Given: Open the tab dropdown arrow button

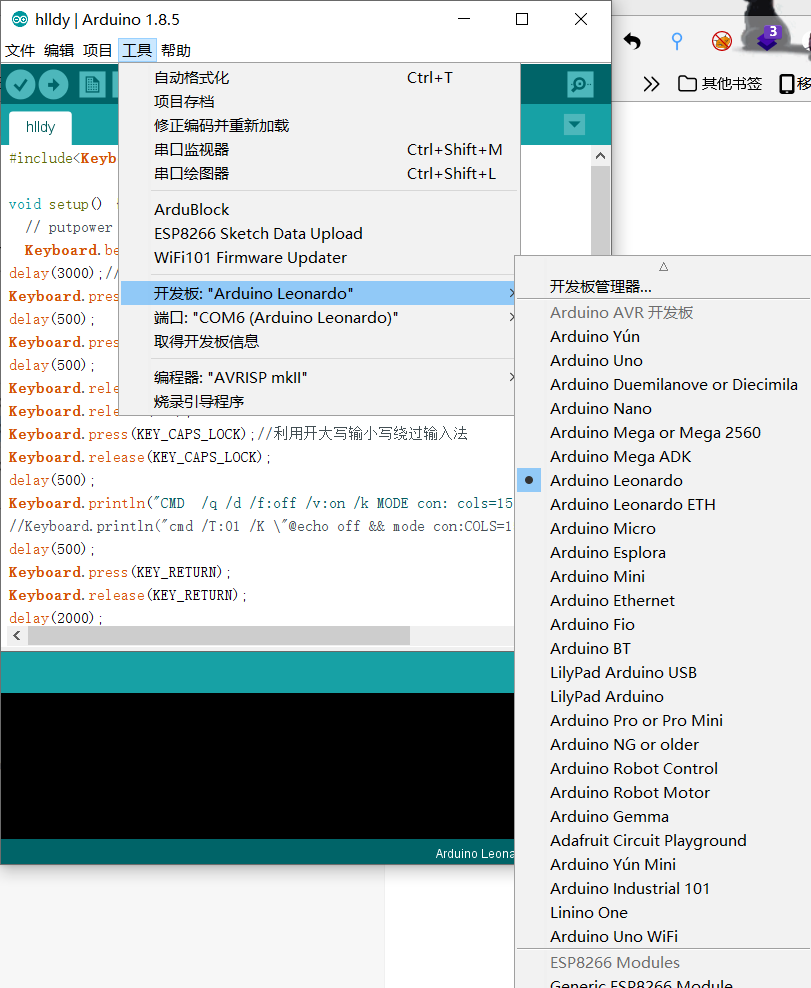Looking at the screenshot, I should pyautogui.click(x=575, y=124).
